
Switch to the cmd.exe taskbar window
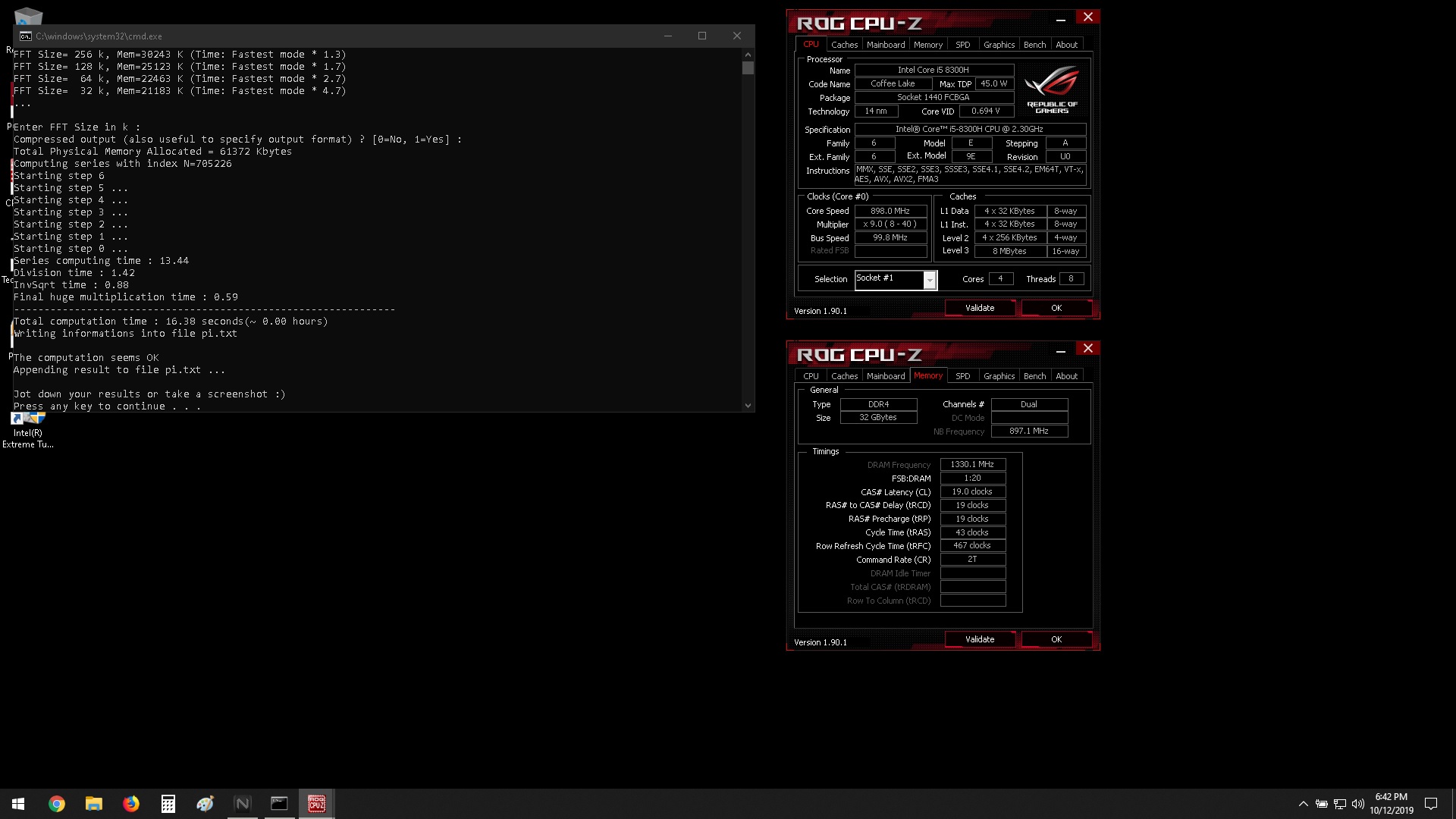coord(280,804)
